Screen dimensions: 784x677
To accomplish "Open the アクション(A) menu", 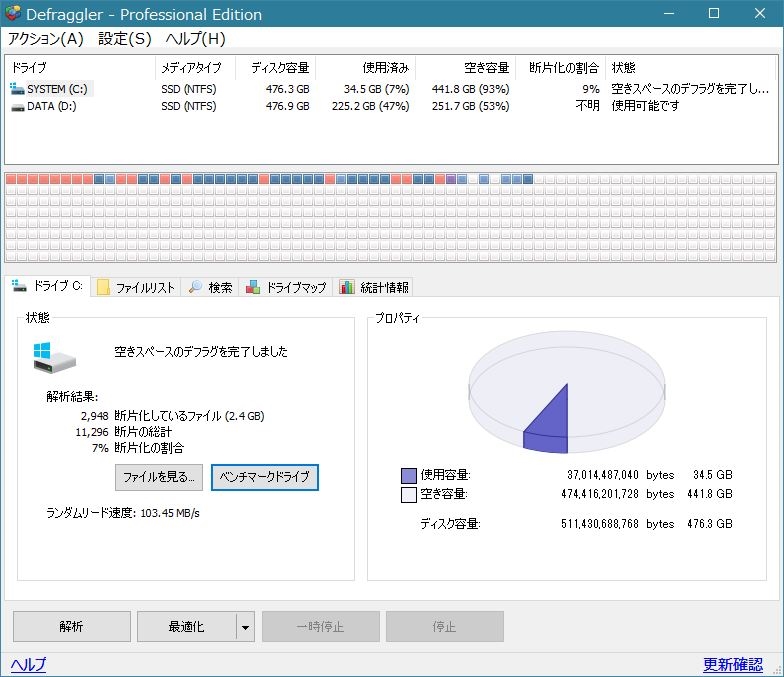I will [x=46, y=38].
